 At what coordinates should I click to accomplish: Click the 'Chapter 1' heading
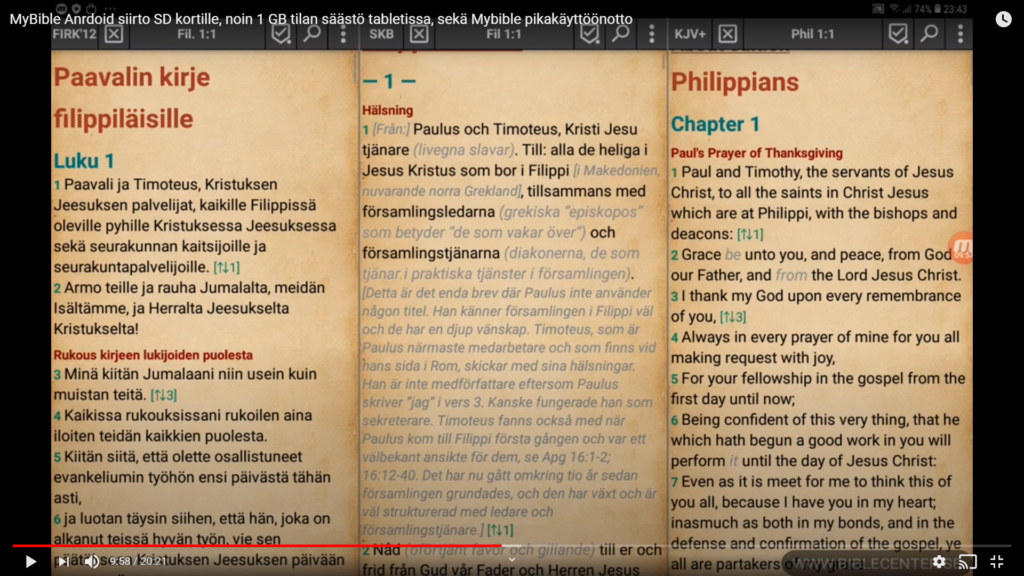tap(715, 124)
